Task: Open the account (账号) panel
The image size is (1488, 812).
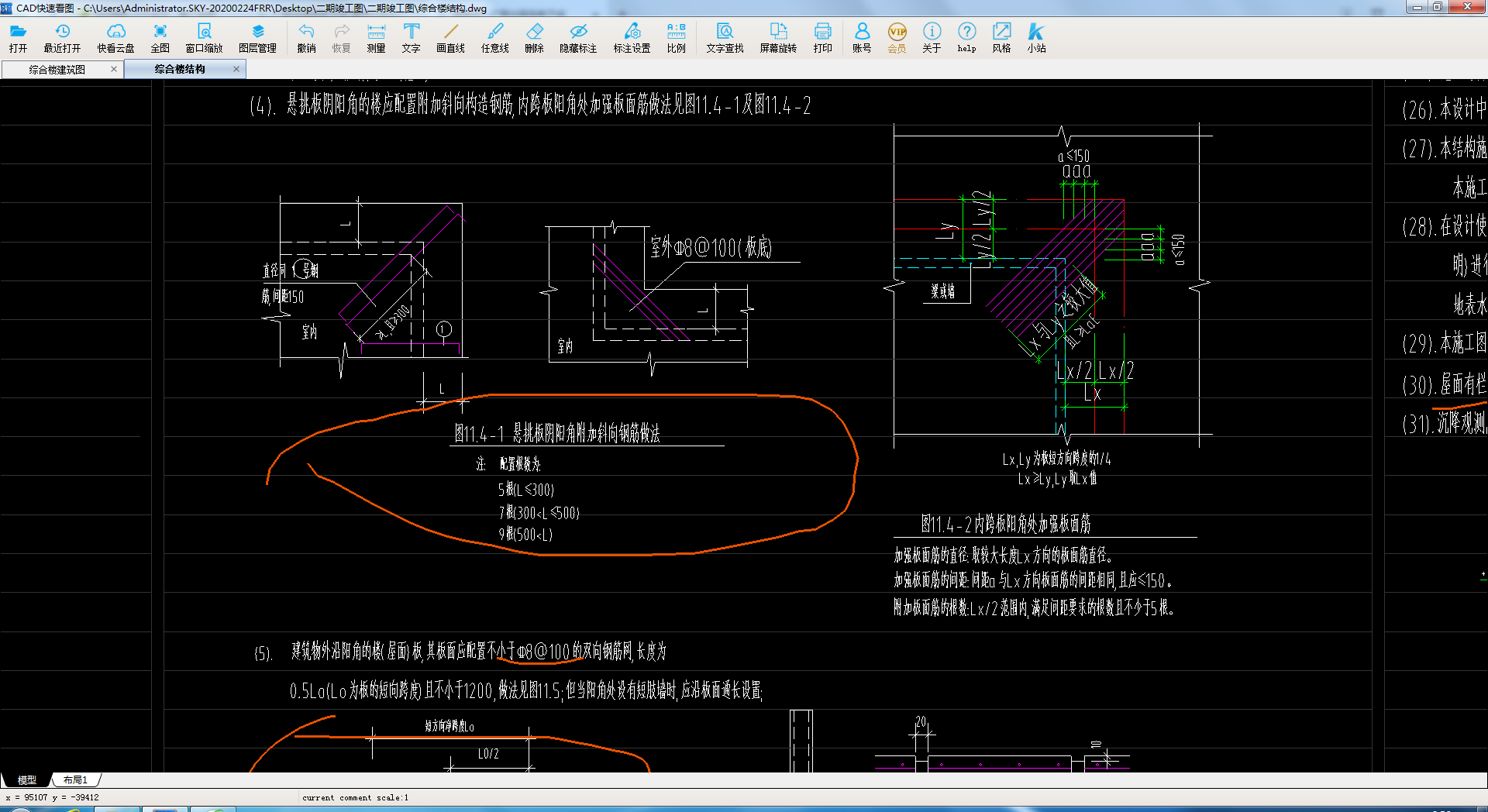Action: pyautogui.click(x=862, y=37)
